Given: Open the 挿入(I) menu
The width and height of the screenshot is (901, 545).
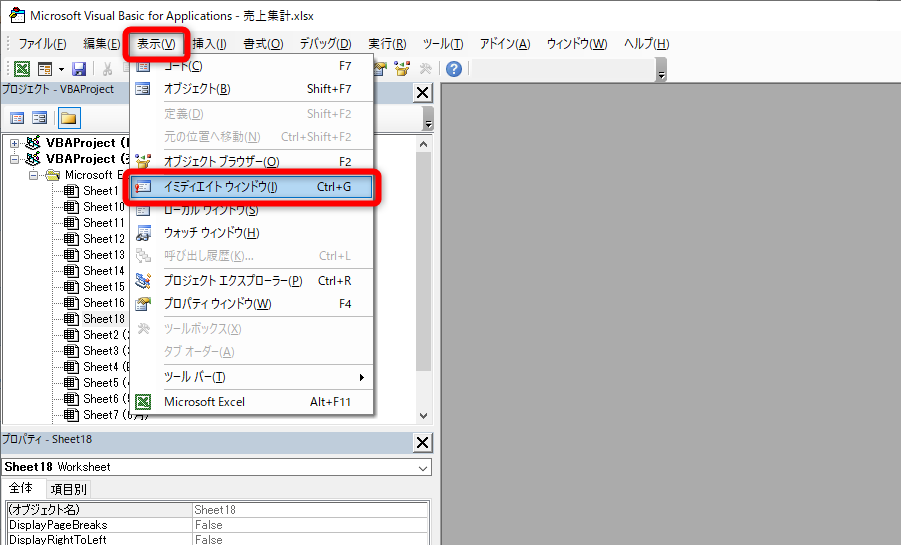Looking at the screenshot, I should click(x=209, y=44).
